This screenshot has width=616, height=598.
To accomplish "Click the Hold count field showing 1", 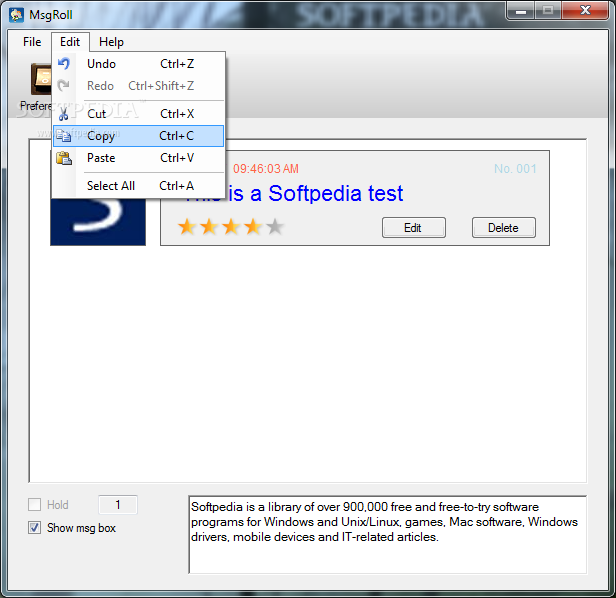I will point(118,504).
